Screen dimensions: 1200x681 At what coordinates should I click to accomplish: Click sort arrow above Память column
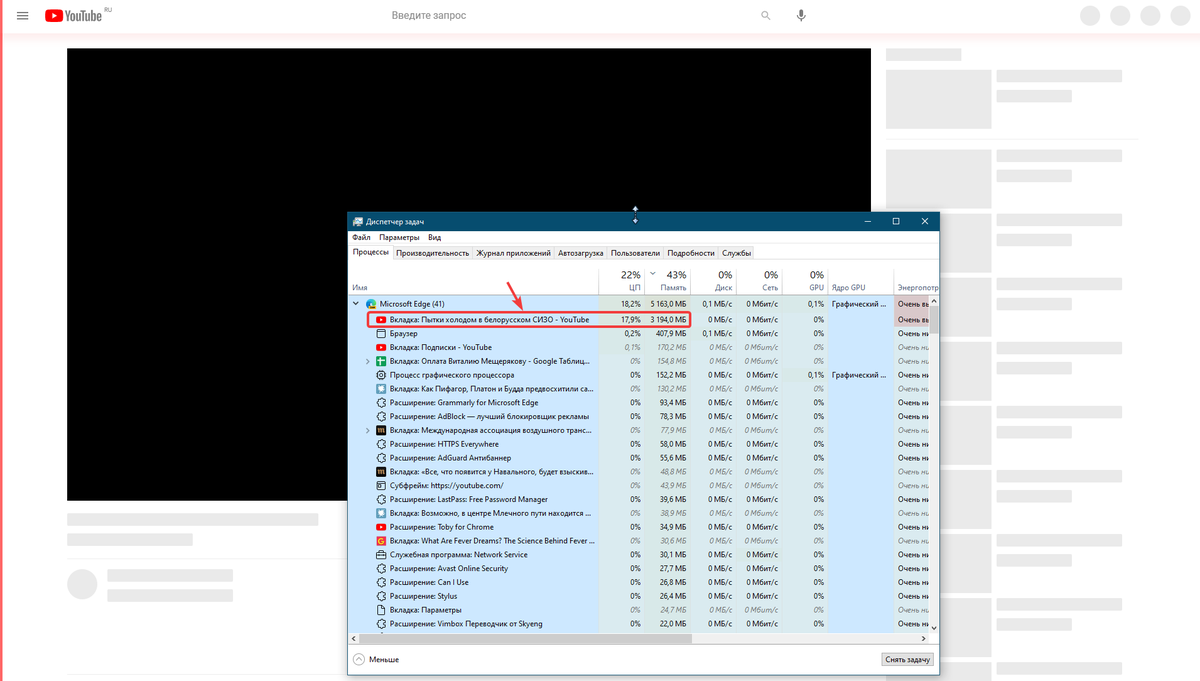(653, 273)
